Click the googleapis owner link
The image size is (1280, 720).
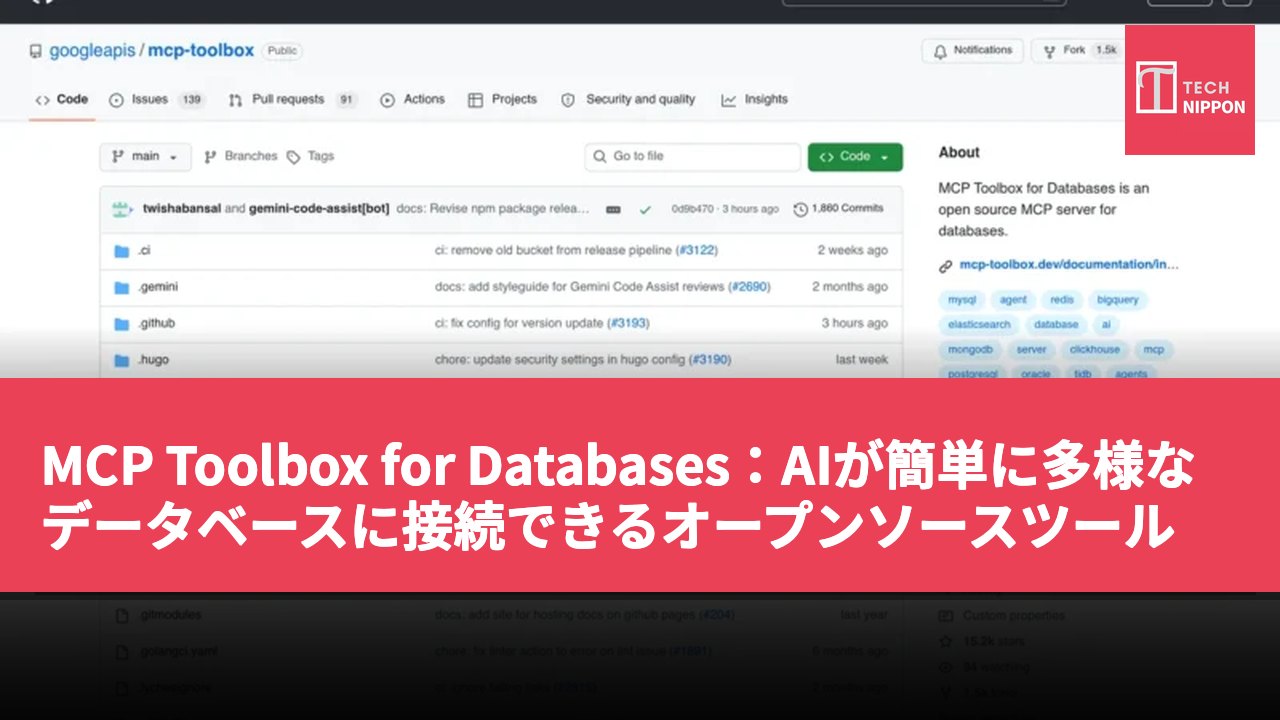[x=92, y=51]
